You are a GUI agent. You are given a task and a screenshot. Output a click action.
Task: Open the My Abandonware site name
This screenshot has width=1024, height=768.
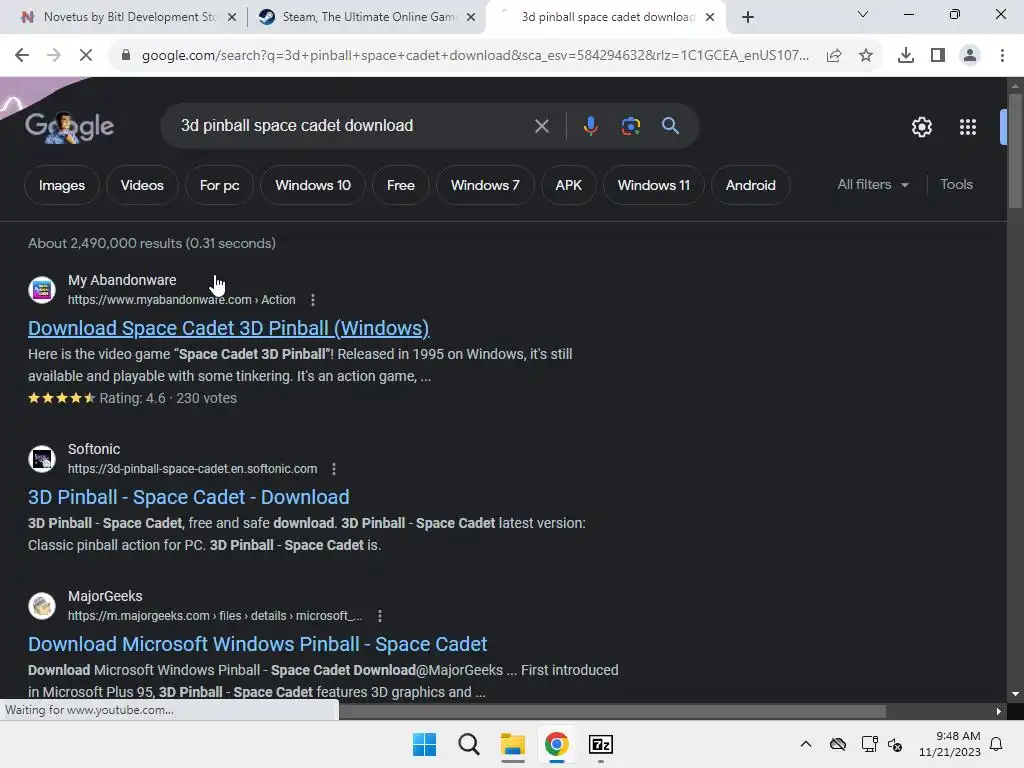tap(122, 280)
